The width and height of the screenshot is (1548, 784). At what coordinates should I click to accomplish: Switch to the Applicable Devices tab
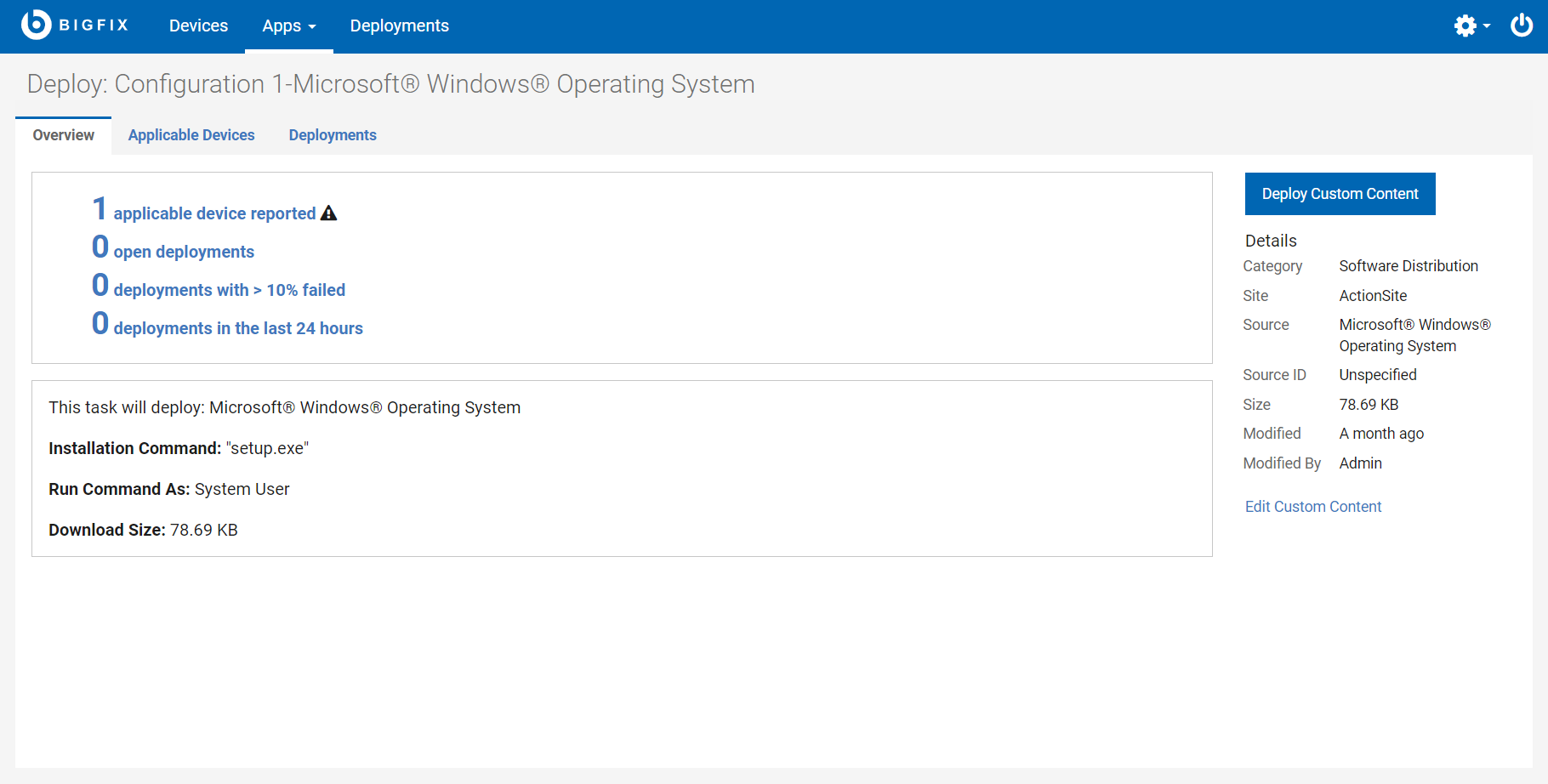click(191, 134)
